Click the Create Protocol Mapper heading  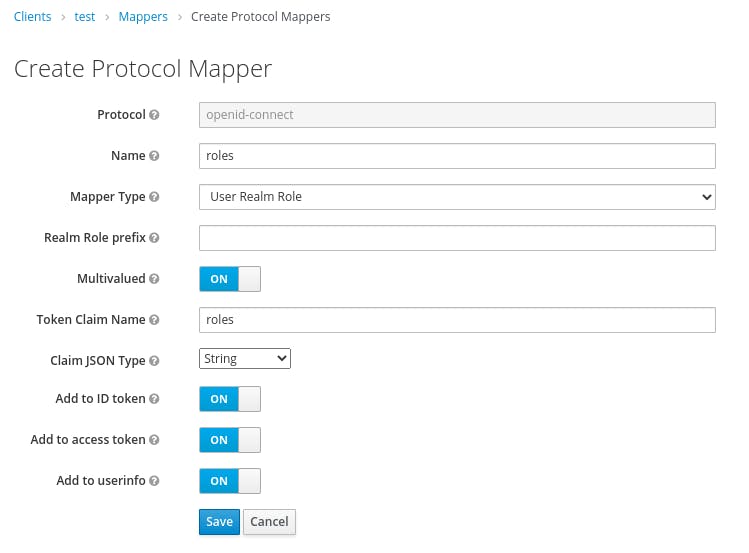click(143, 69)
